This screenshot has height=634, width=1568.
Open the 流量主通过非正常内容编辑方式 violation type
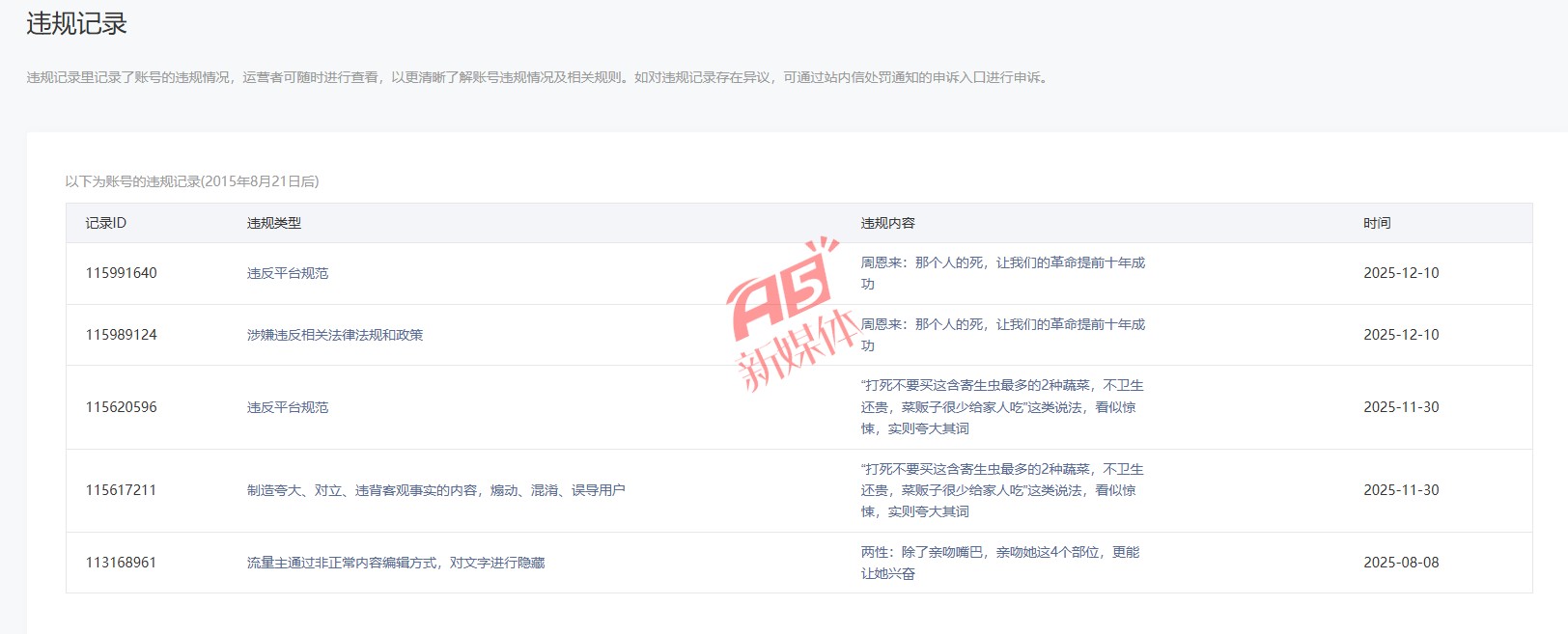[395, 563]
